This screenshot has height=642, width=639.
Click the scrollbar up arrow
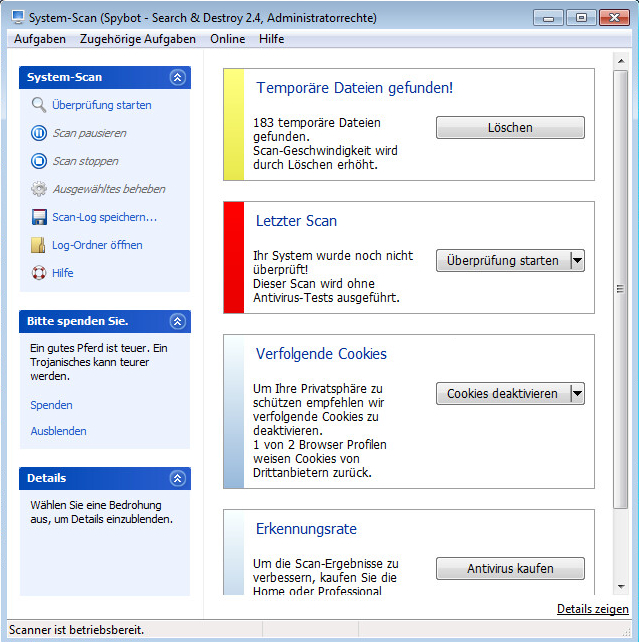click(621, 61)
